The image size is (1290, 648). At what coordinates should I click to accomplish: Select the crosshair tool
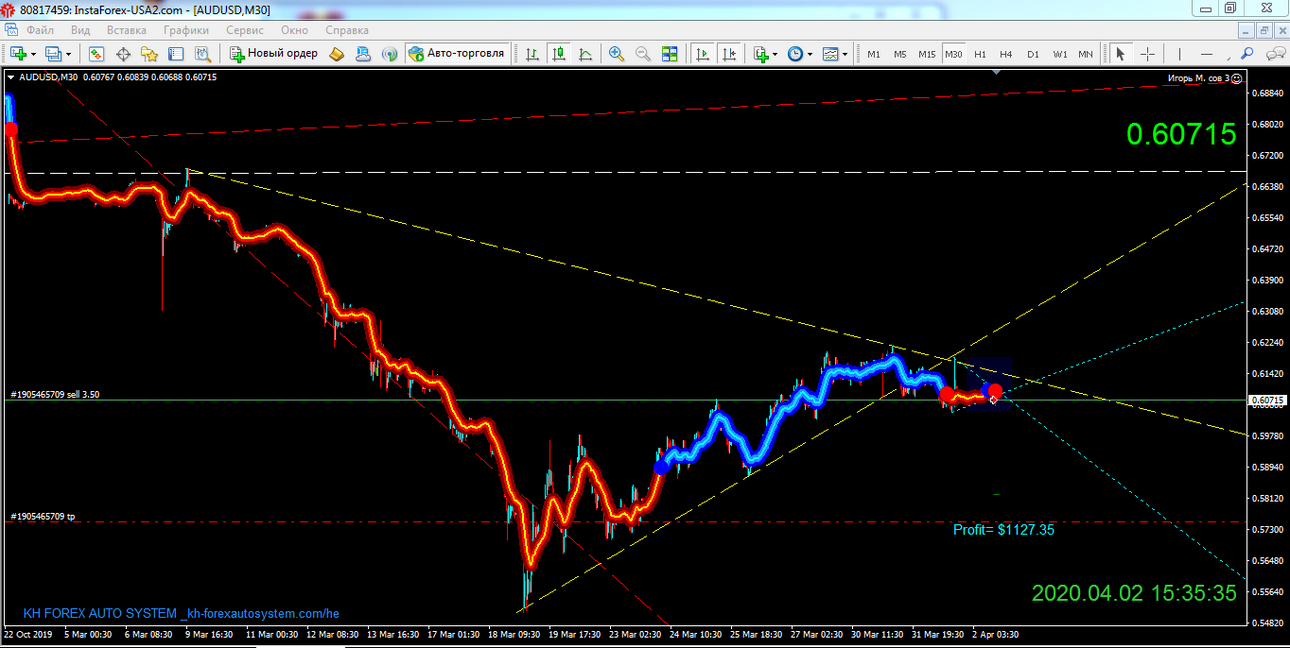pyautogui.click(x=1147, y=53)
